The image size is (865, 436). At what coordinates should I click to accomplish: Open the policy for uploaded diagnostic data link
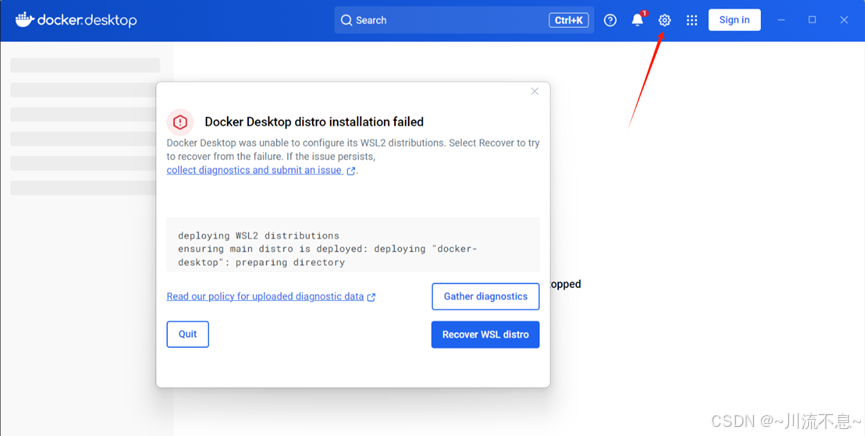(271, 296)
